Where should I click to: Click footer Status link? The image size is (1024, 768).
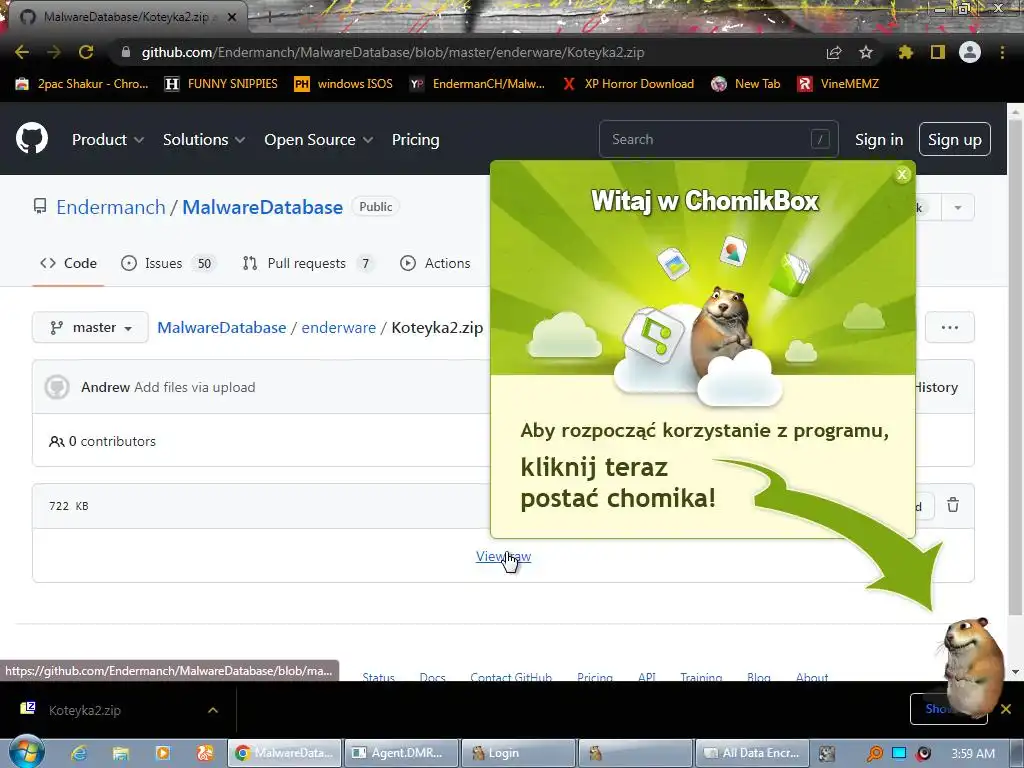tap(379, 677)
